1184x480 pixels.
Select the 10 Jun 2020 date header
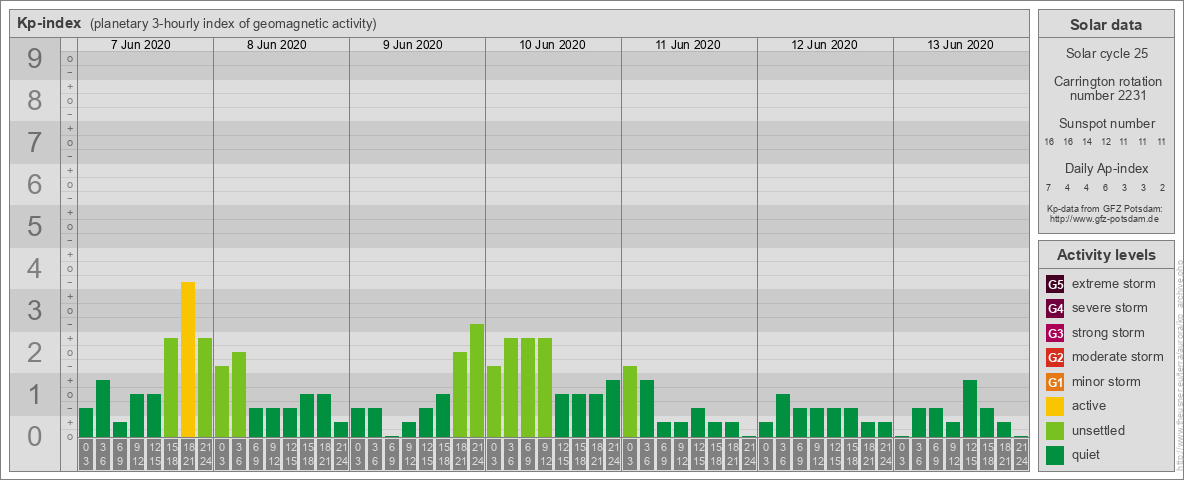552,45
